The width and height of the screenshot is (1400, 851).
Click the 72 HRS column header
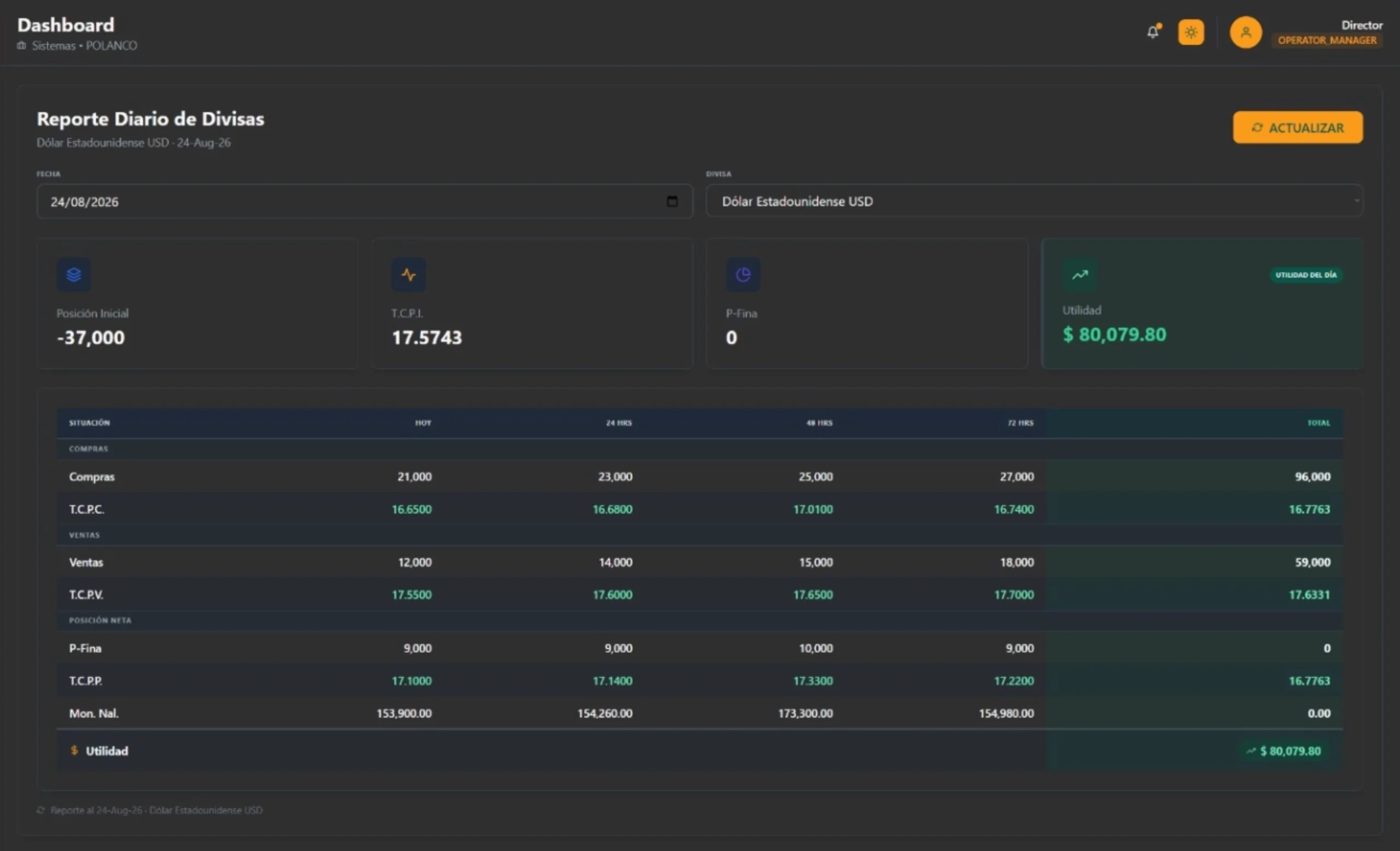coord(1020,423)
